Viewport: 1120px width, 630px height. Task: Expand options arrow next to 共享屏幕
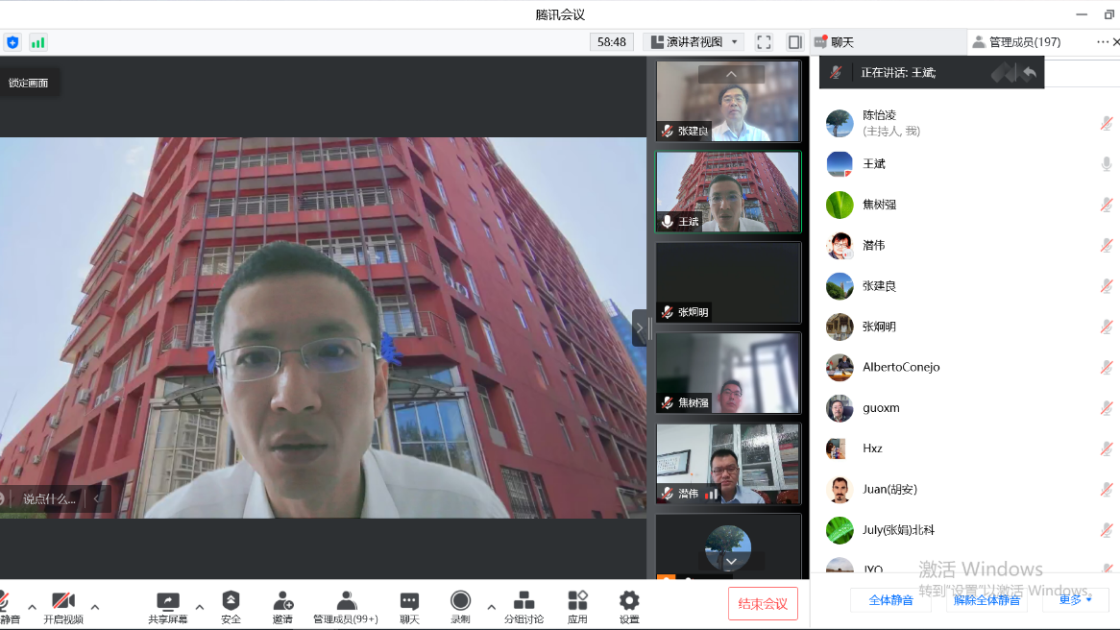(x=199, y=607)
